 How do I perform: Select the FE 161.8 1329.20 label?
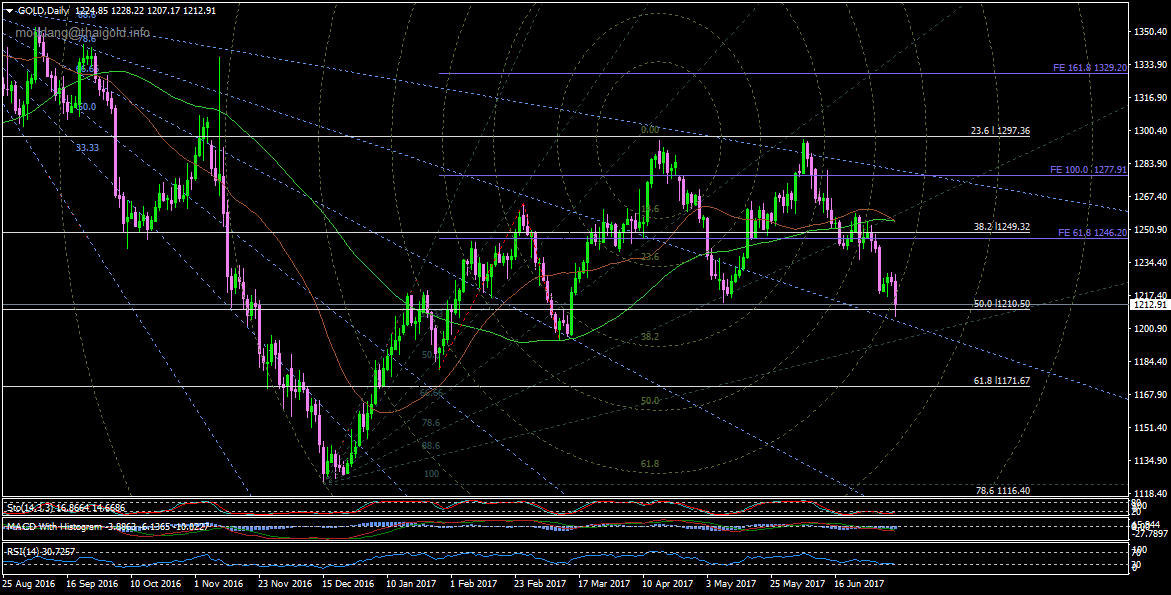1089,67
